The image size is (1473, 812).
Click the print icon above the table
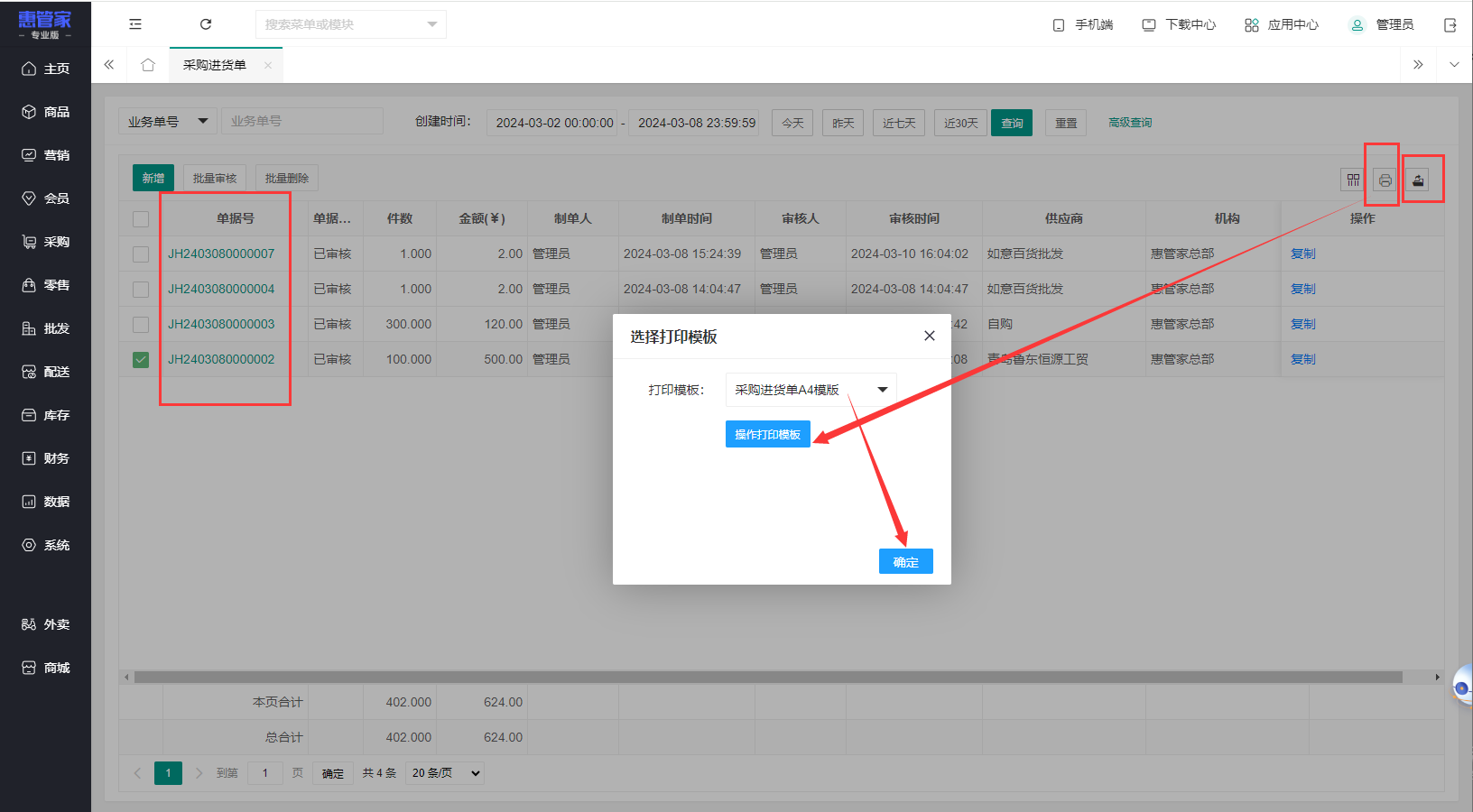click(x=1385, y=180)
